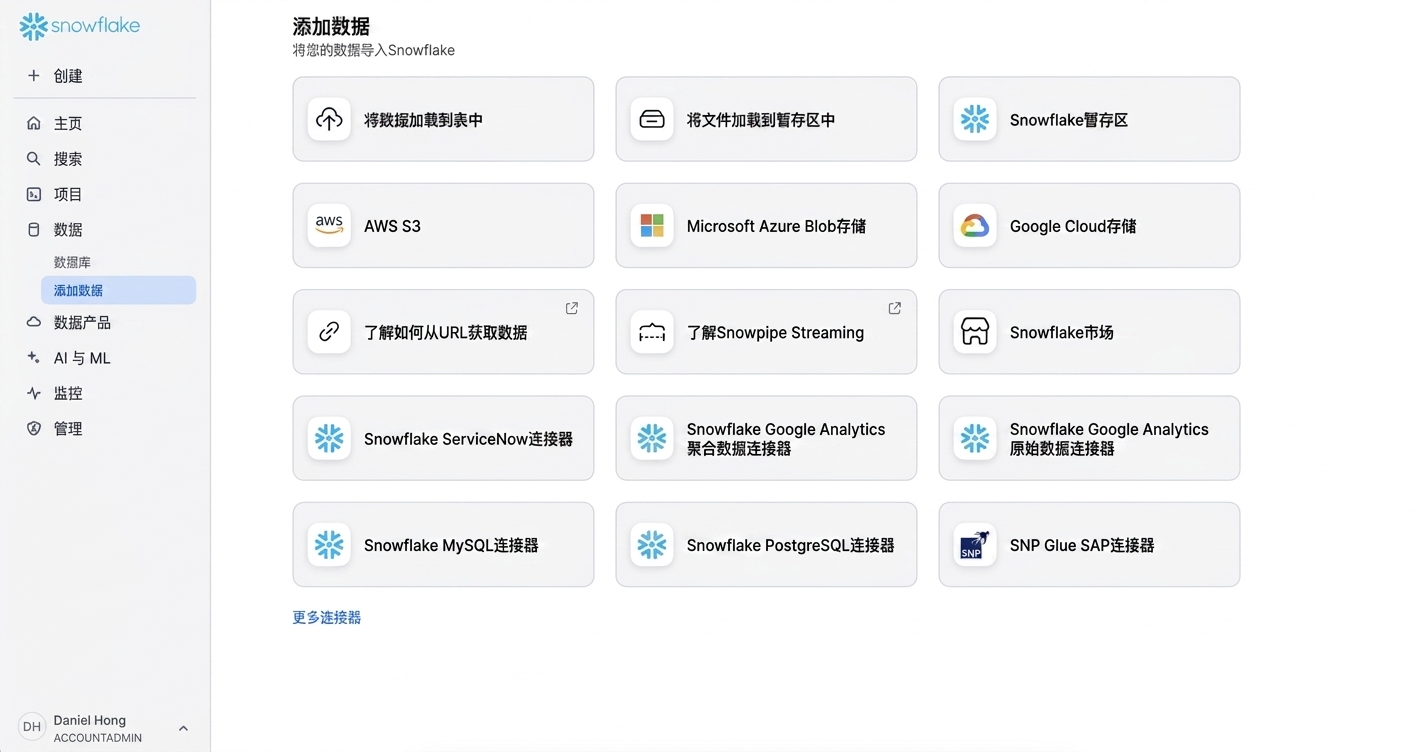The height and width of the screenshot is (752, 1416).
Task: Select Snowflake ServiceNow连接器 card
Action: [x=443, y=438]
